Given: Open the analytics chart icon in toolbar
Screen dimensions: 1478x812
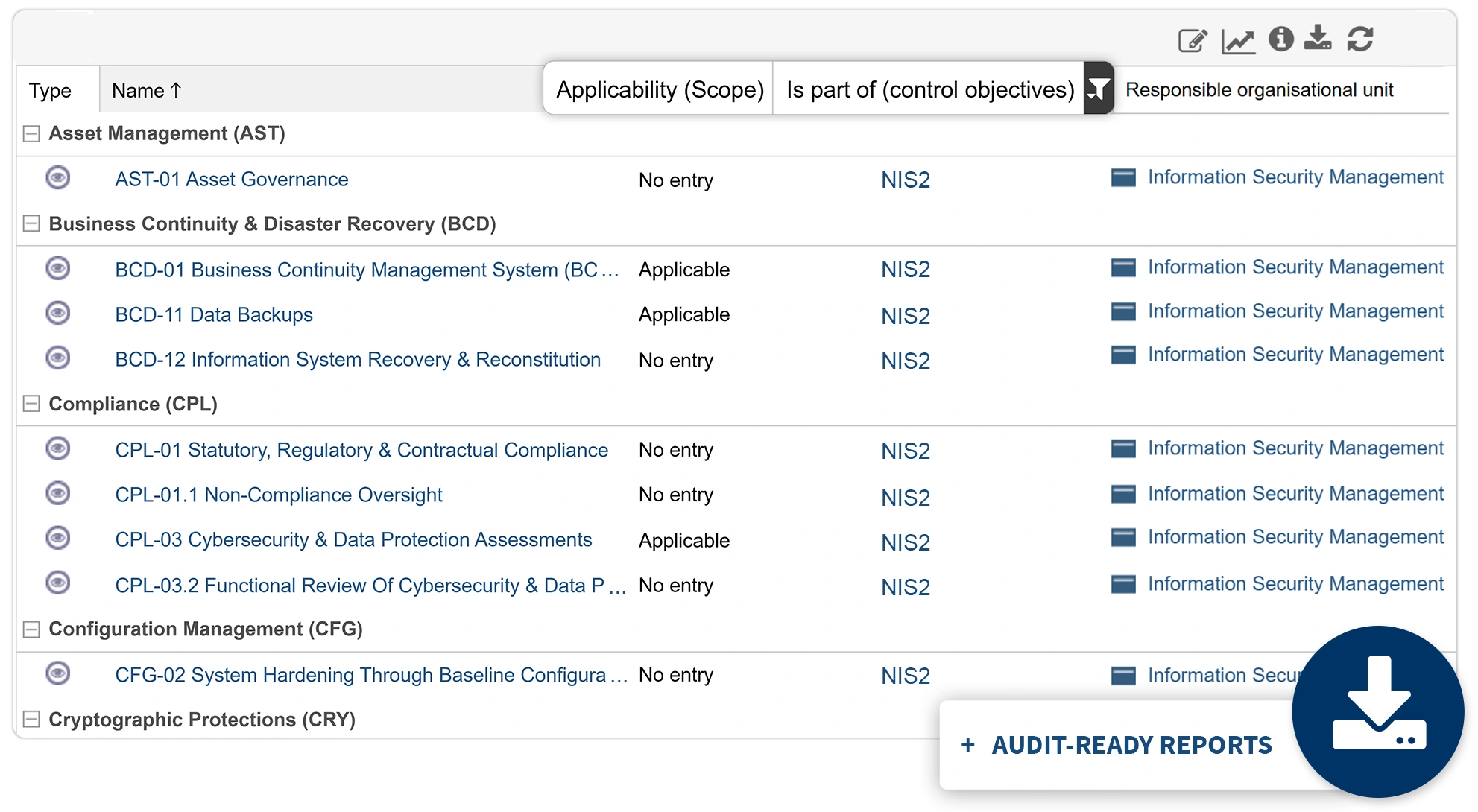Looking at the screenshot, I should (x=1237, y=41).
